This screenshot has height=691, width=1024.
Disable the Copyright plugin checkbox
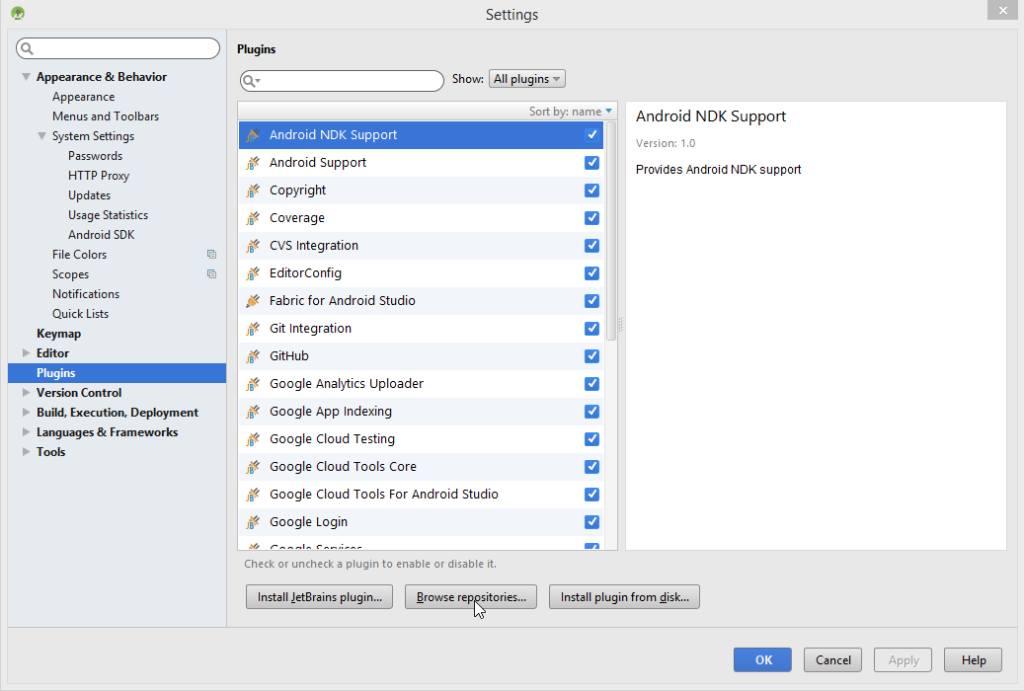tap(591, 190)
